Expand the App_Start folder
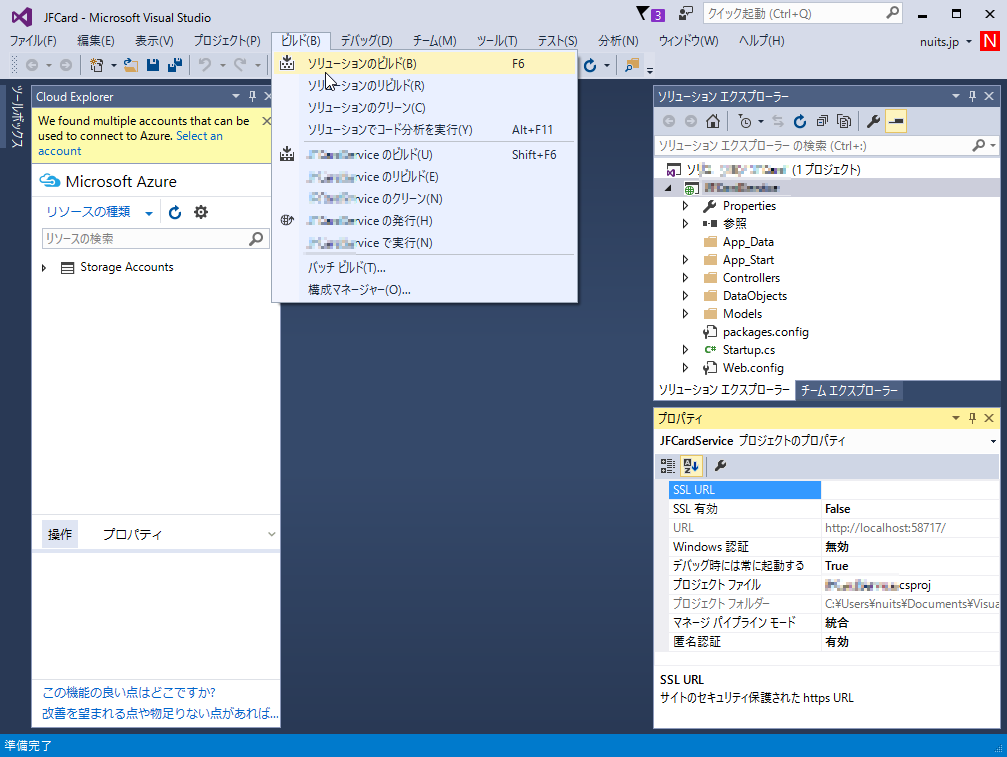The image size is (1007, 757). click(x=685, y=260)
